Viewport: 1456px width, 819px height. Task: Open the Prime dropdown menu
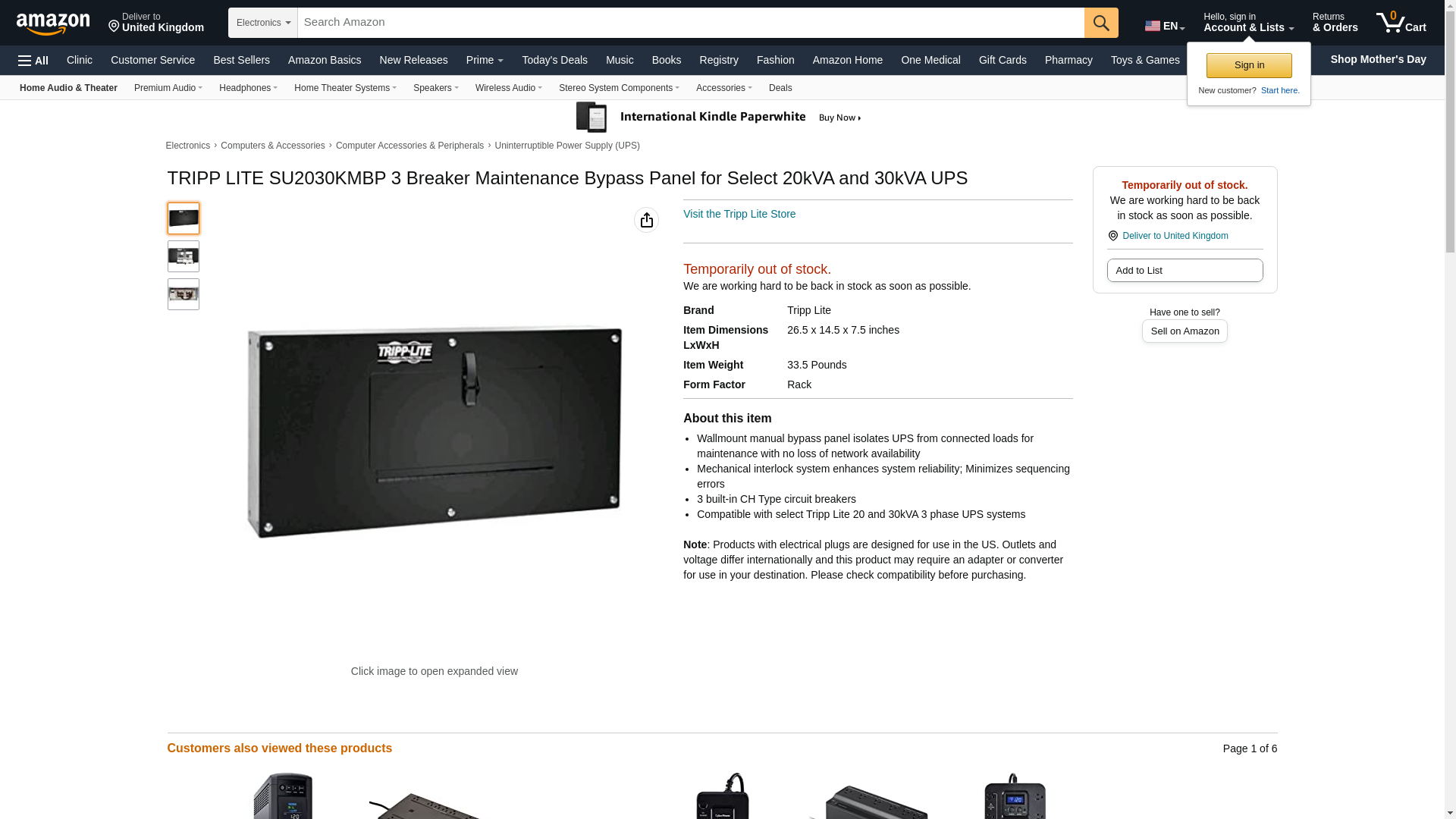pyautogui.click(x=485, y=60)
